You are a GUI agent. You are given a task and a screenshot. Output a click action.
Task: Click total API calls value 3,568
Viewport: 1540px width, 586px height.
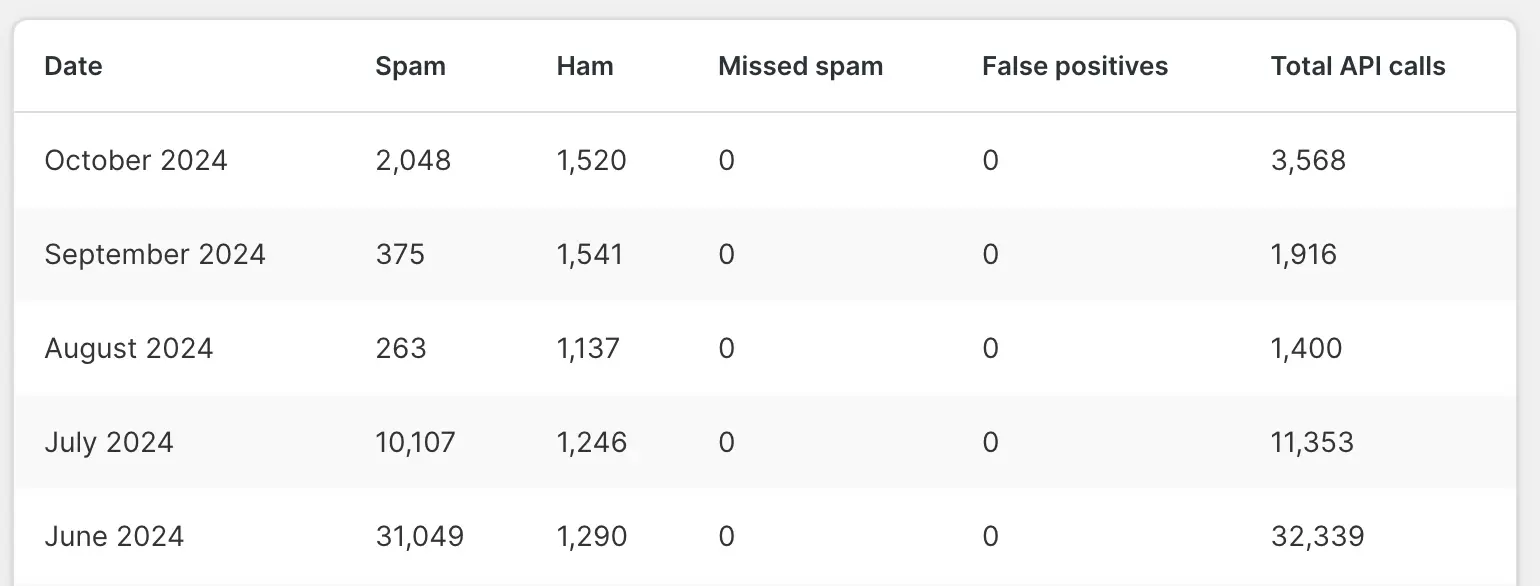pyautogui.click(x=1308, y=160)
